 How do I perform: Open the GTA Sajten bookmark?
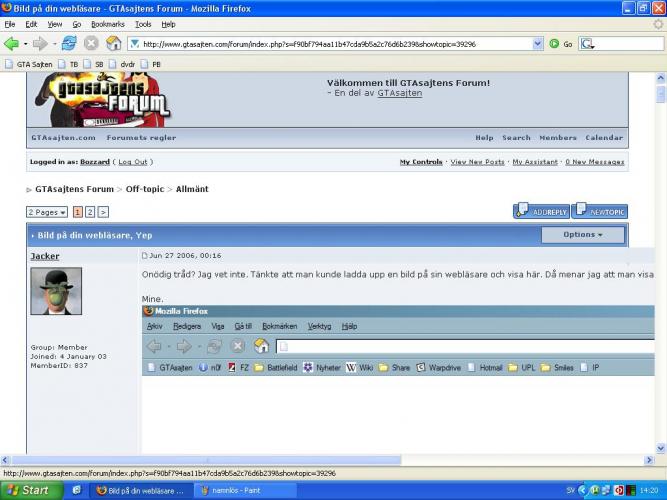point(28,64)
